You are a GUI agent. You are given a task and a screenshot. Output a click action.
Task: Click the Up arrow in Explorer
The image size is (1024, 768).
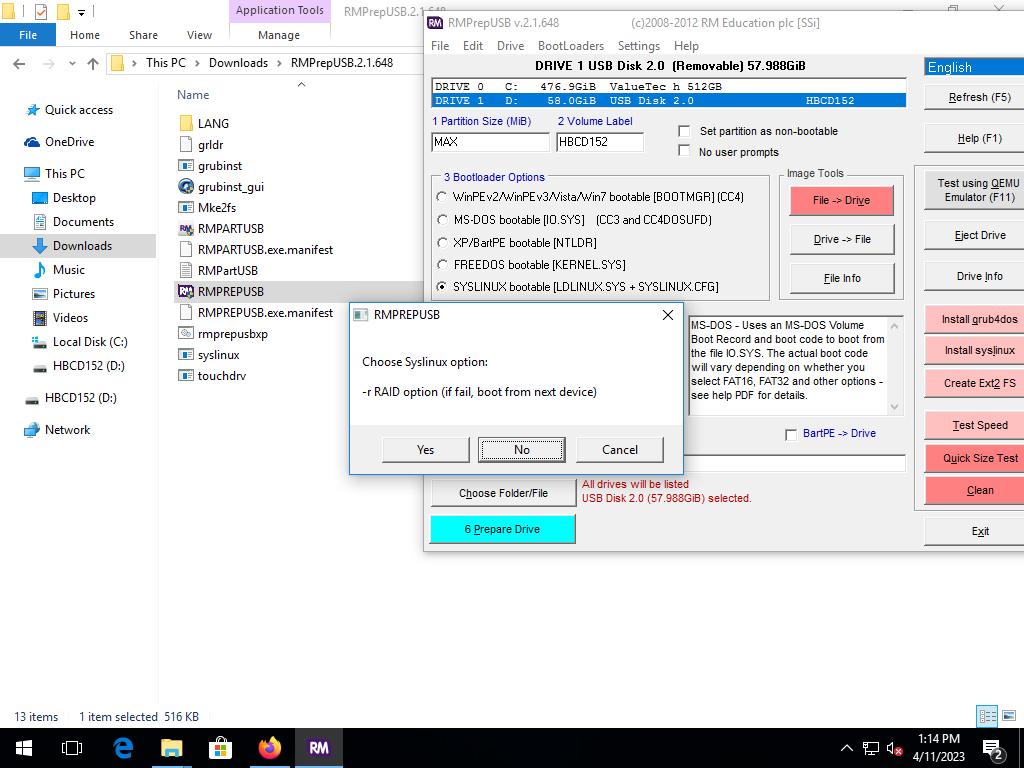[x=93, y=63]
